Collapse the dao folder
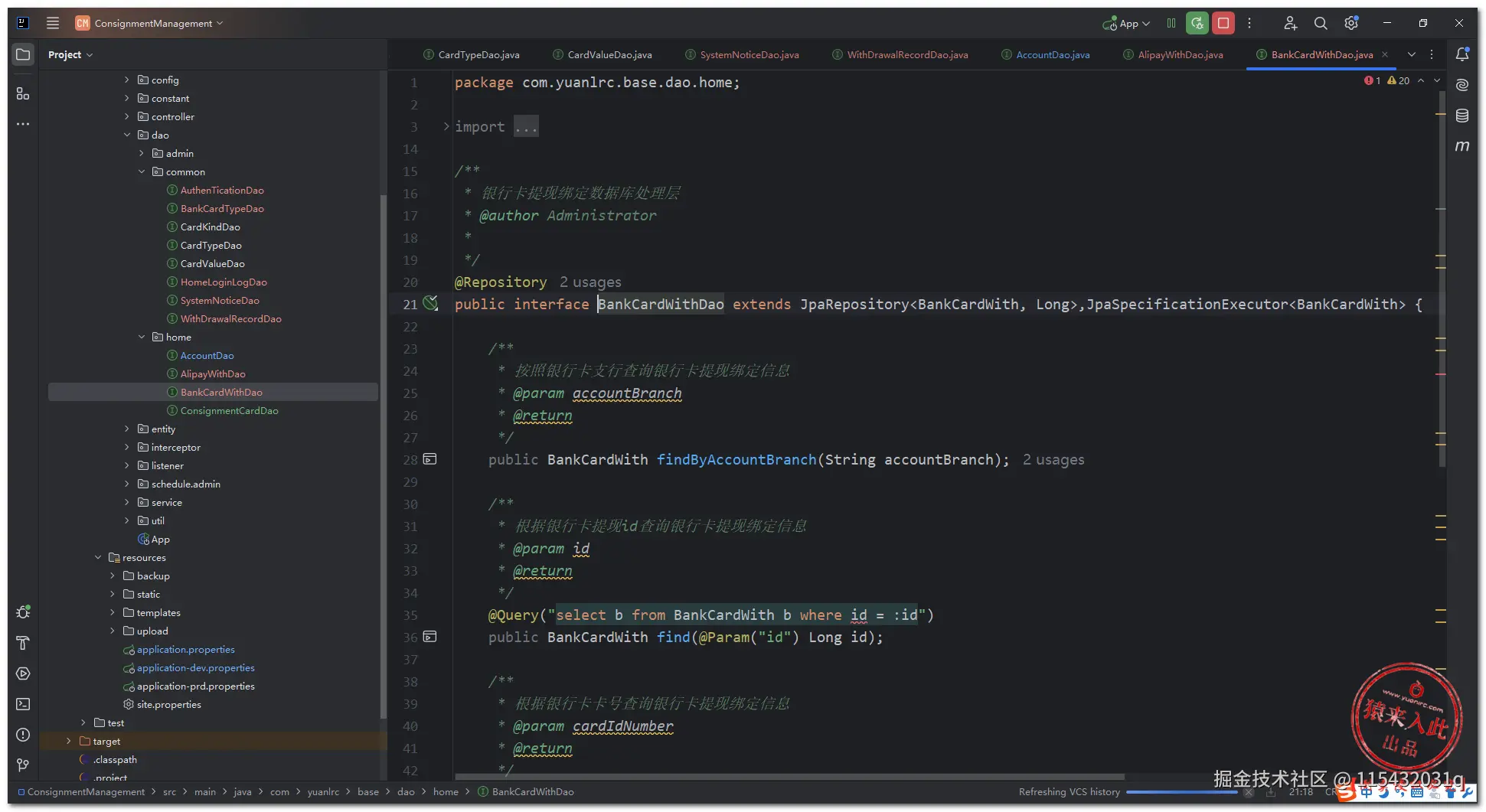The width and height of the screenshot is (1486, 812). (x=127, y=135)
